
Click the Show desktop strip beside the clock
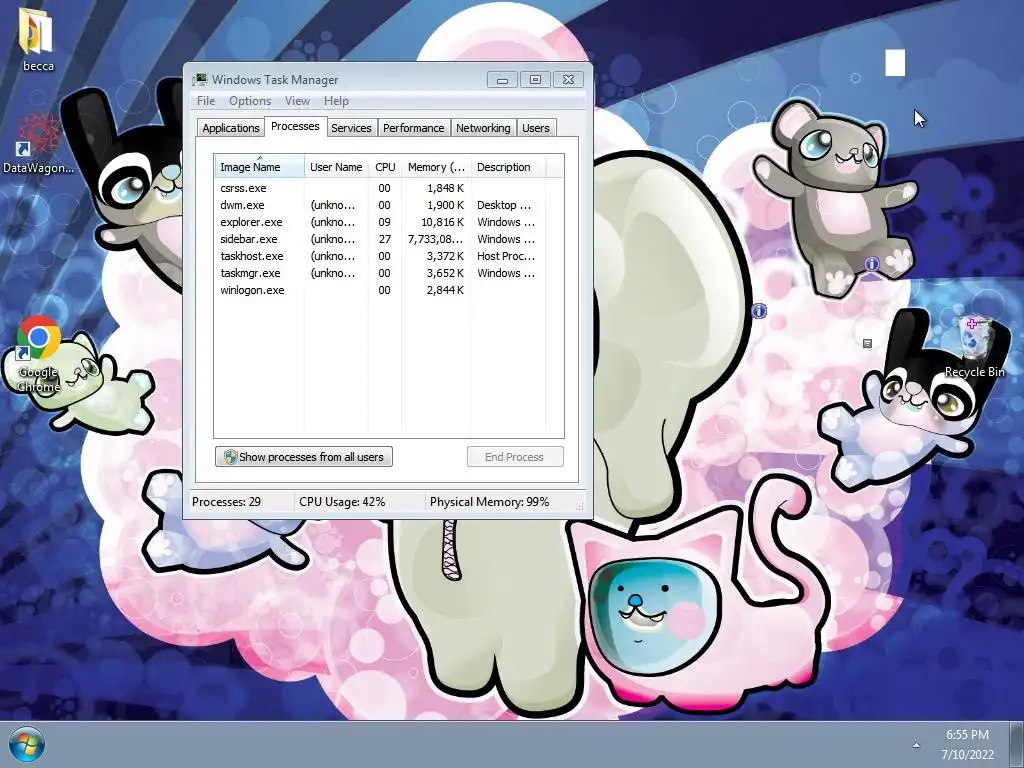tap(1017, 744)
